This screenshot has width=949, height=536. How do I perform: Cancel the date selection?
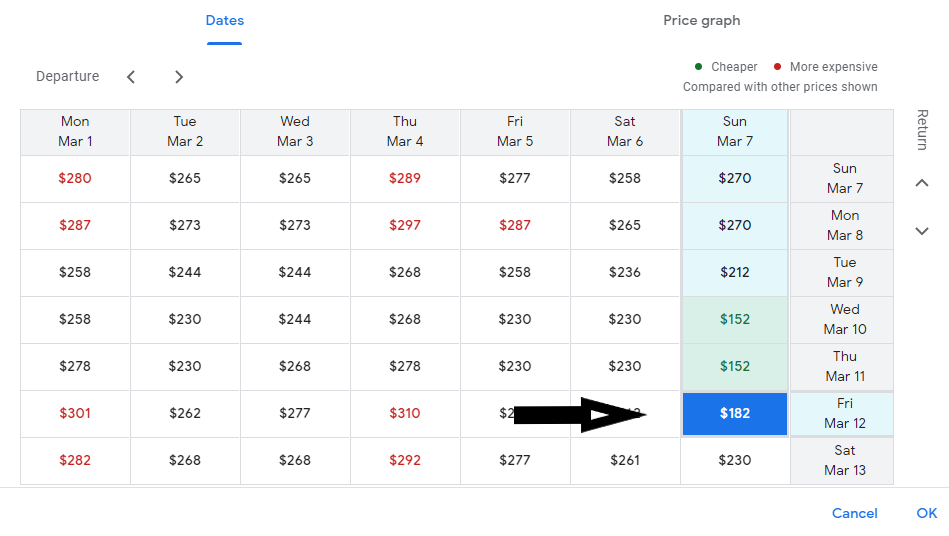click(x=854, y=513)
